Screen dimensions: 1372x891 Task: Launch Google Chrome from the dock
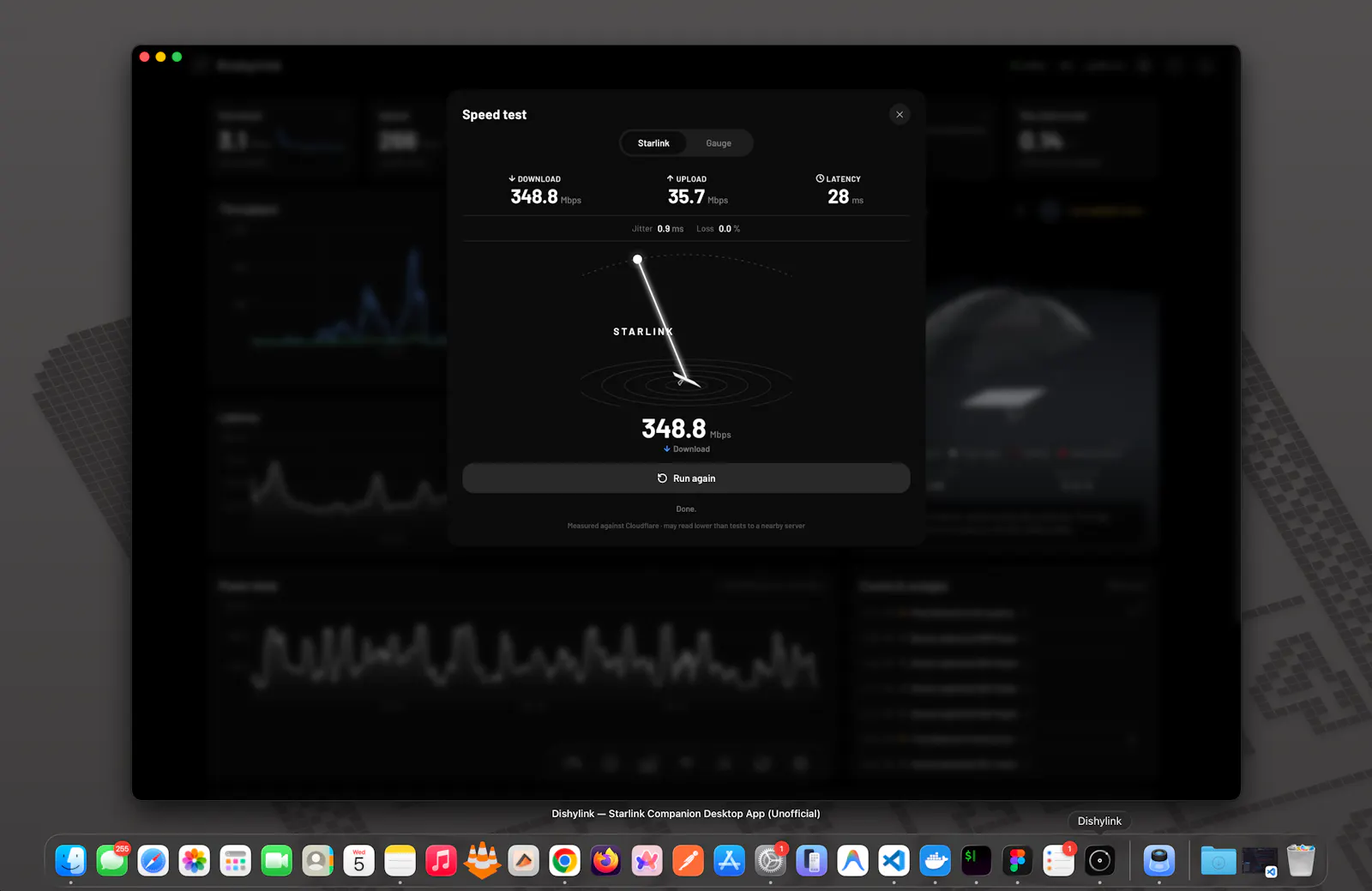tap(565, 861)
